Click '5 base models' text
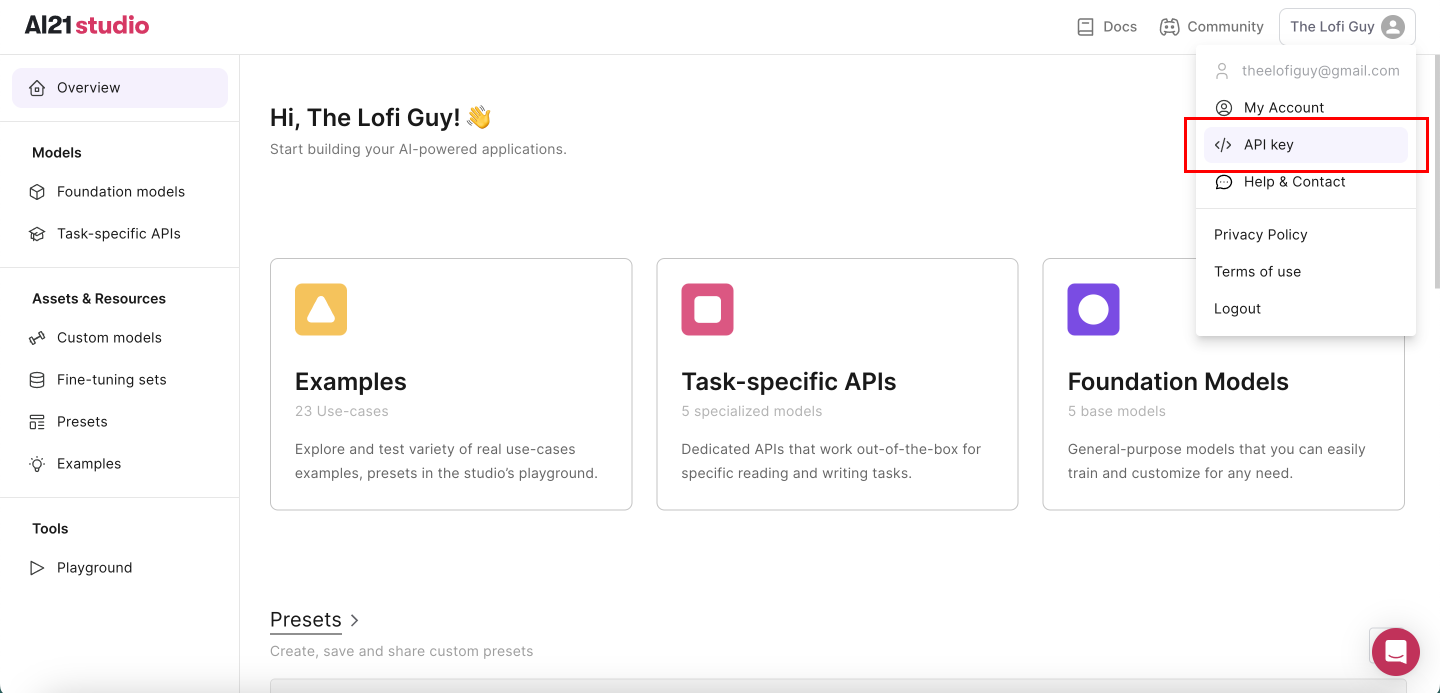Screen dimensions: 1440x693 [1117, 411]
